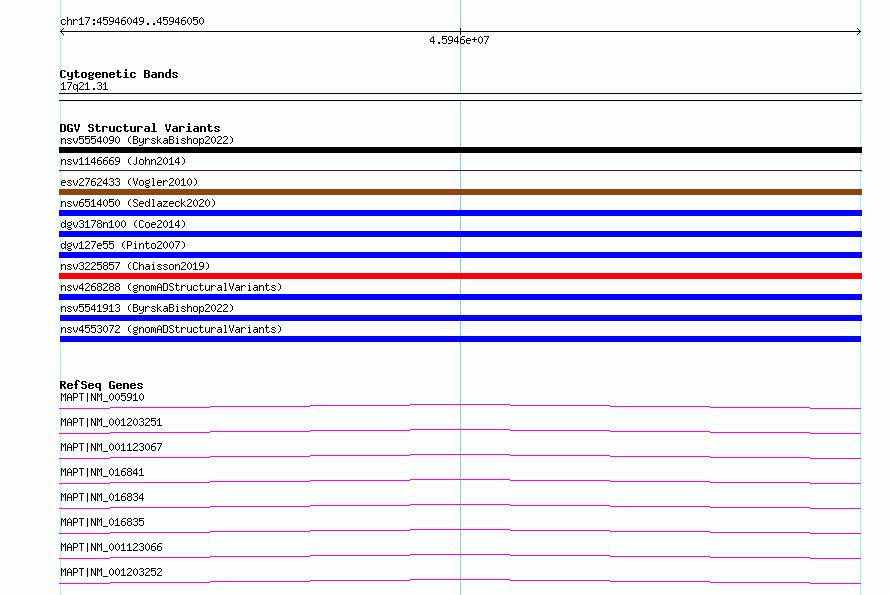Screen dimensions: 890x595
Task: Click the magenta intron line of MAPT|NM_016835
Action: [460, 531]
